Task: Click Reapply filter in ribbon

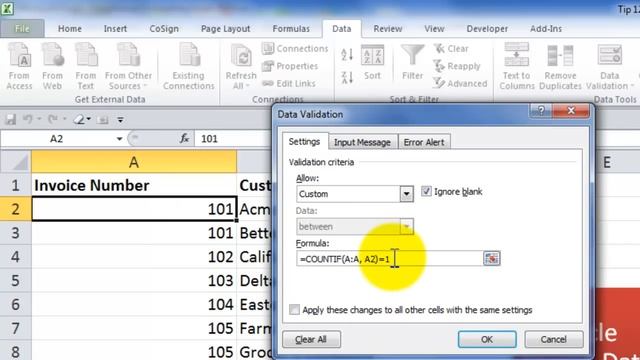Action: 457,66
